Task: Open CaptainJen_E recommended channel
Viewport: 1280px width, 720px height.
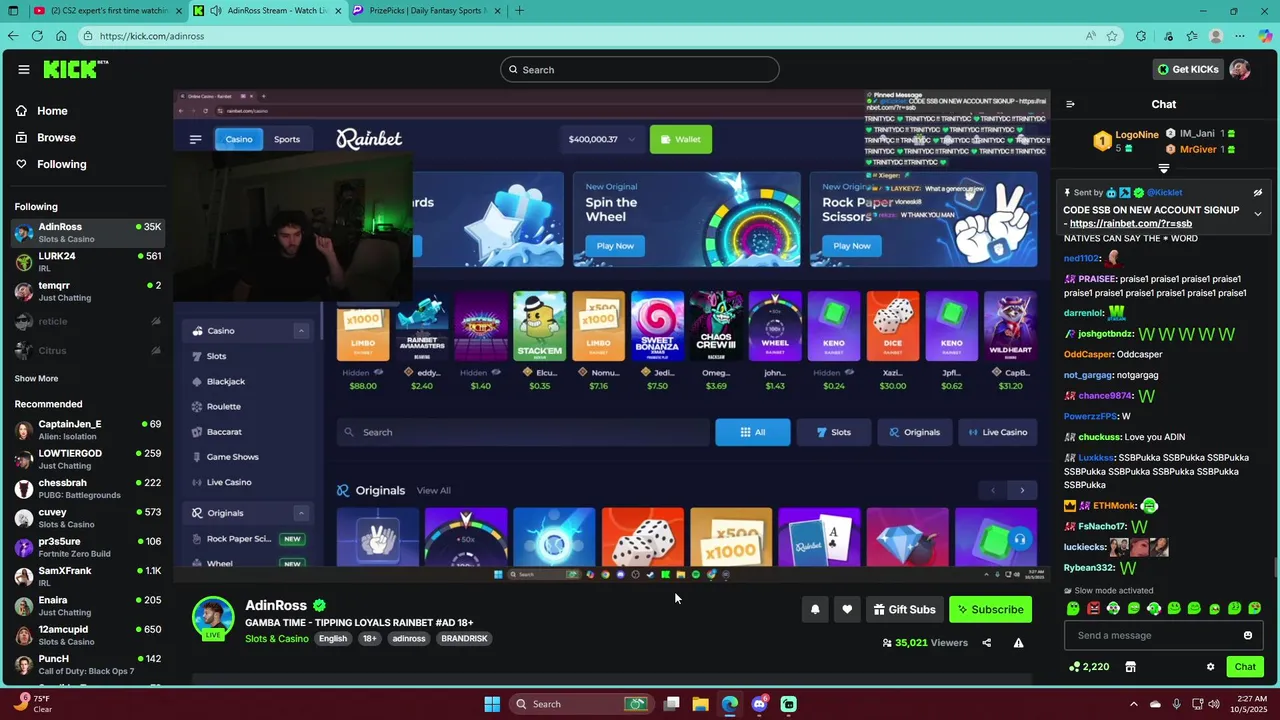Action: click(x=88, y=430)
